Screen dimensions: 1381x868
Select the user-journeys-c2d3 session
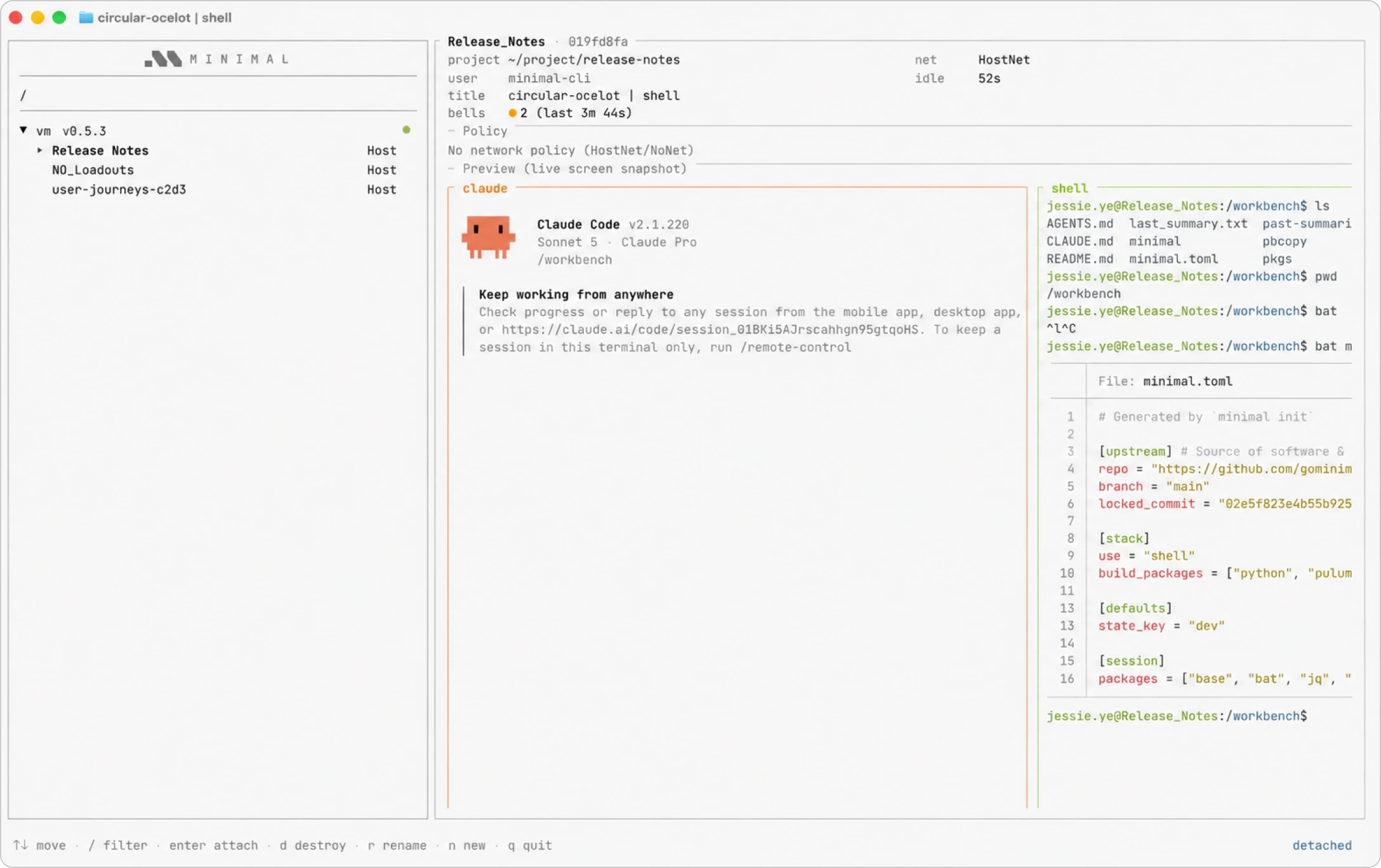[x=119, y=190]
